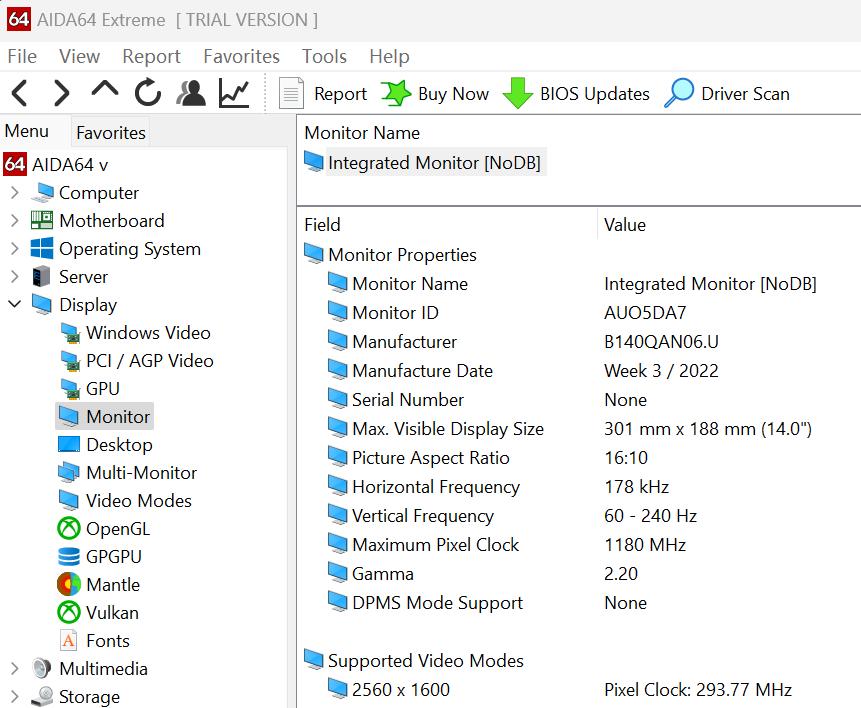This screenshot has width=861, height=708.
Task: Click the Forward navigation arrow
Action: tap(61, 94)
